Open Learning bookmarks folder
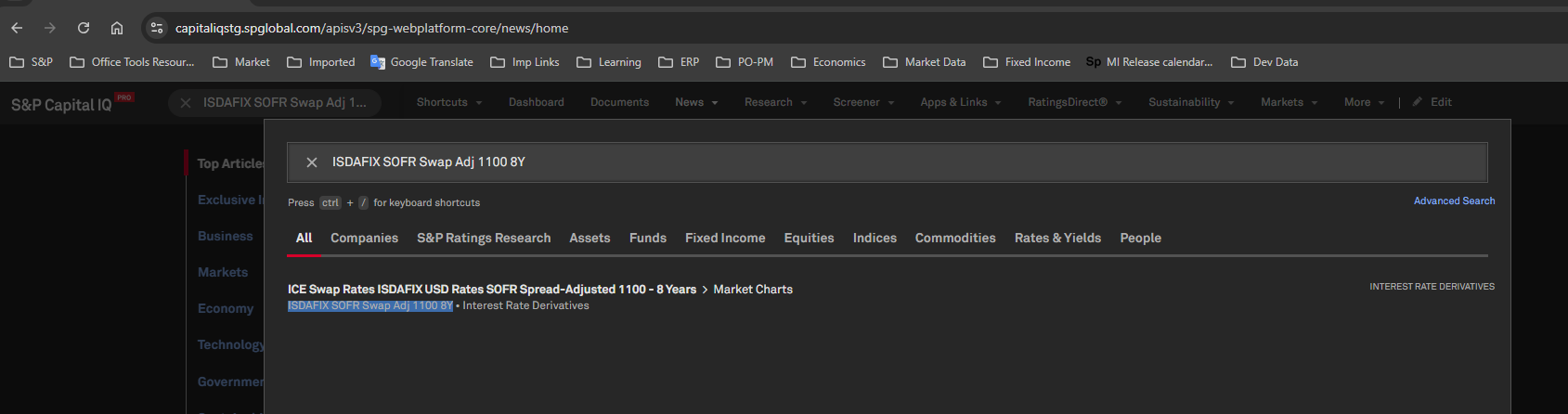The height and width of the screenshot is (414, 1568). [609, 62]
